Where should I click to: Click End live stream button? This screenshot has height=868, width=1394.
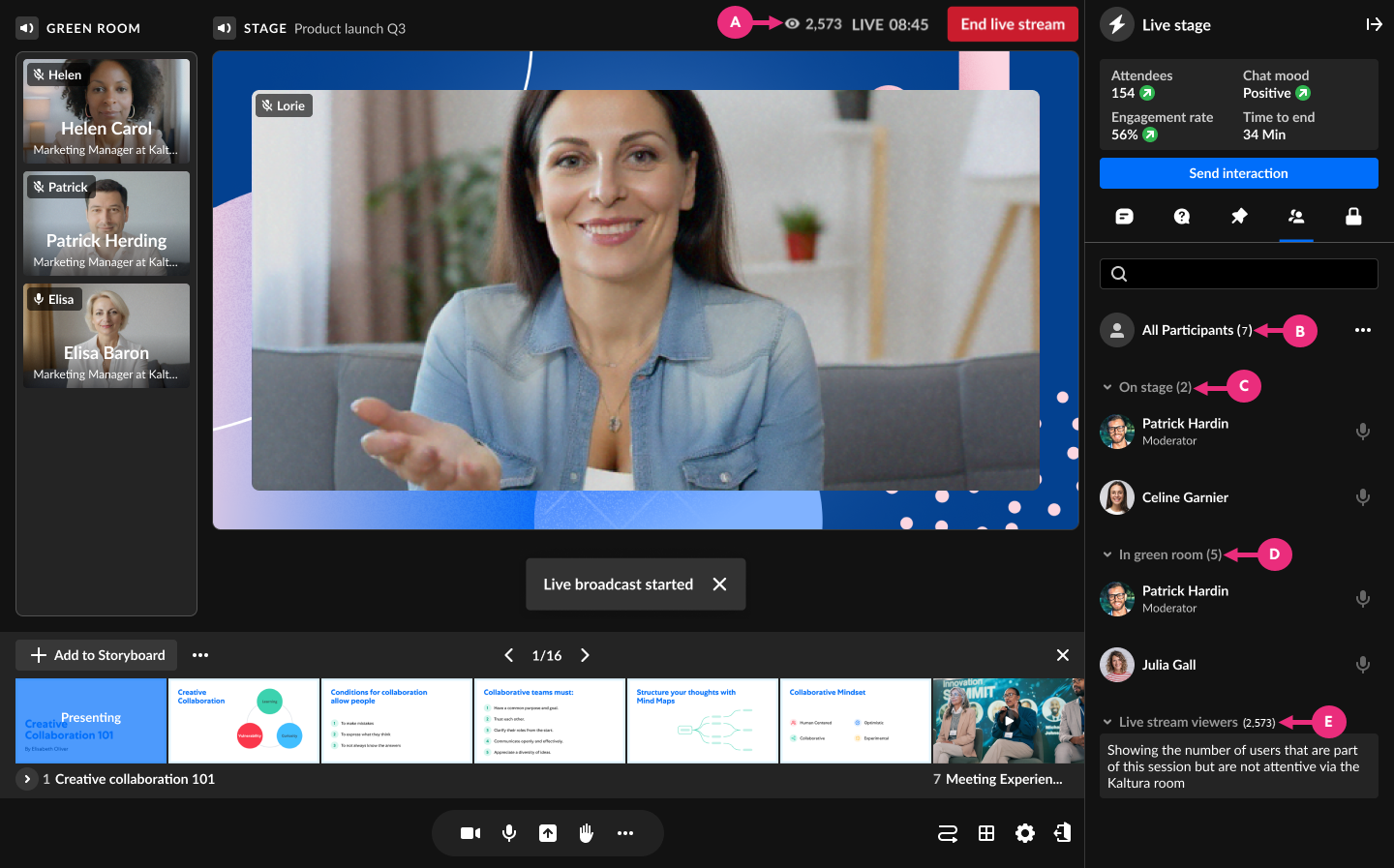coord(1013,24)
